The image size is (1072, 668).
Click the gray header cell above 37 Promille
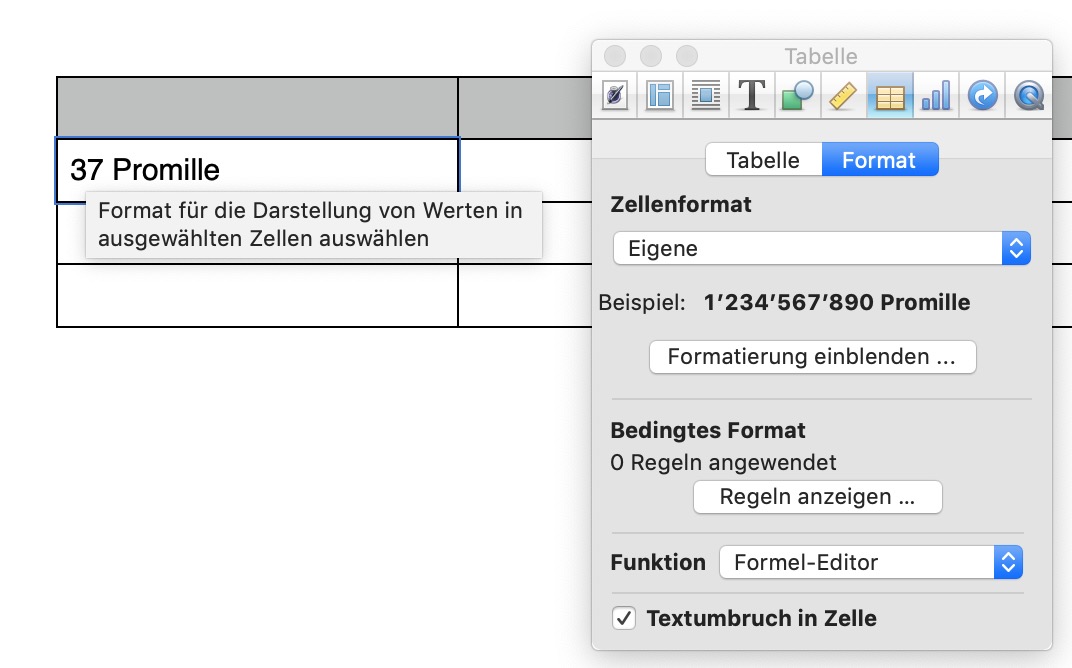click(257, 108)
